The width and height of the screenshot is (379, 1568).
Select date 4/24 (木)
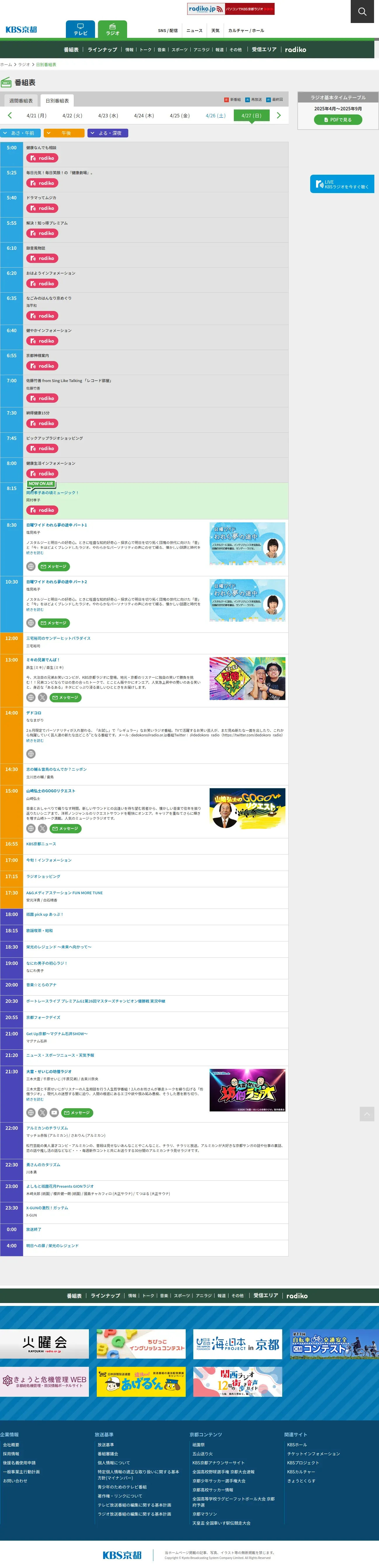click(x=144, y=115)
